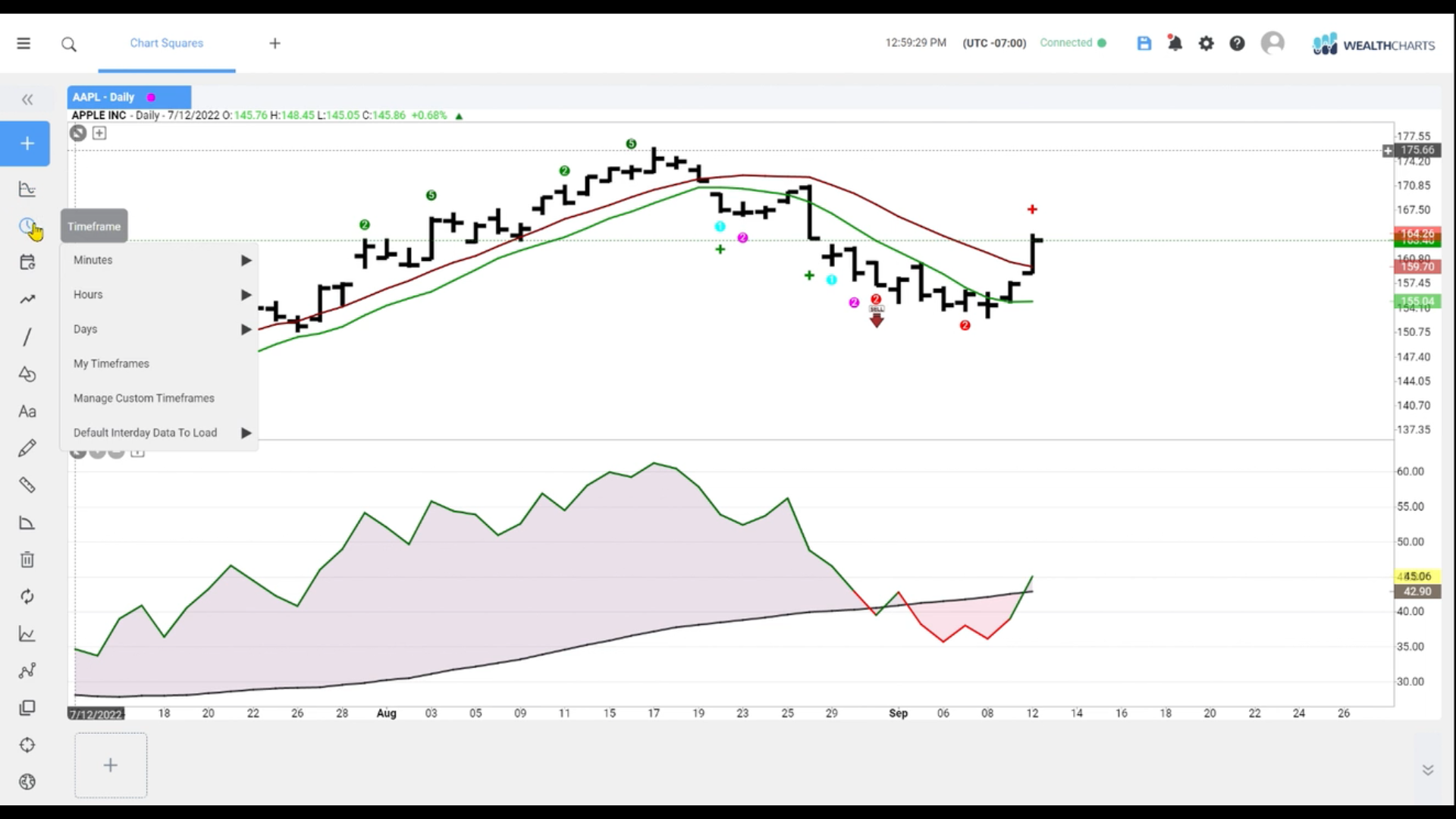
Task: Select the chart type icon in sidebar
Action: click(x=27, y=189)
